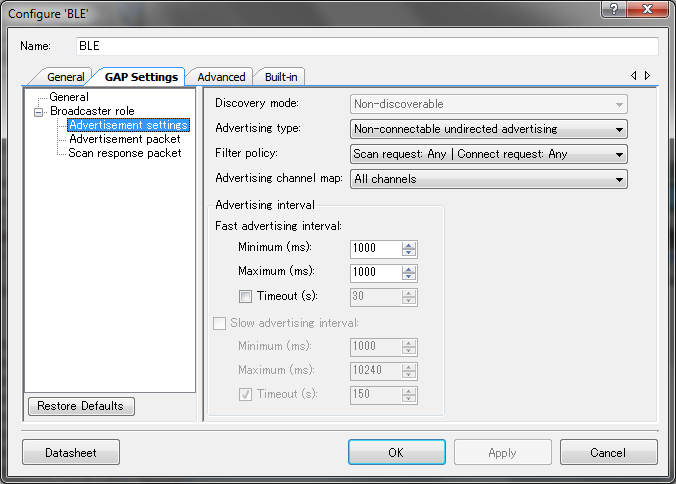676x484 pixels.
Task: Enable Slow advertising interval checkbox
Action: point(219,323)
